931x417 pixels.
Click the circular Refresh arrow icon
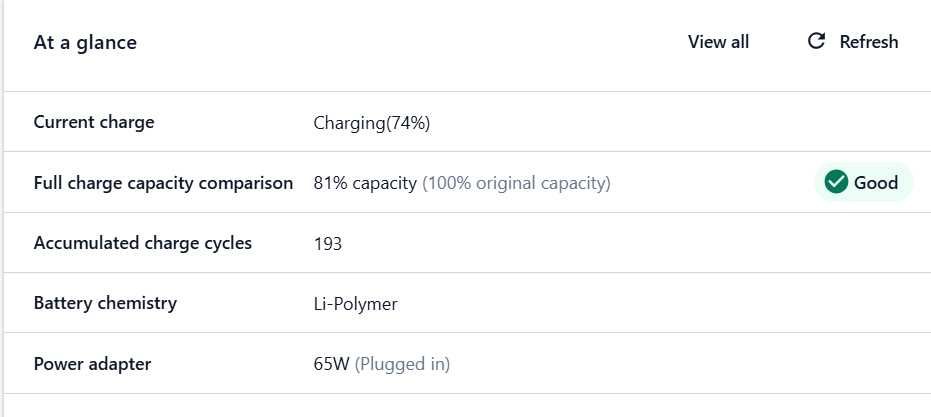pos(816,41)
